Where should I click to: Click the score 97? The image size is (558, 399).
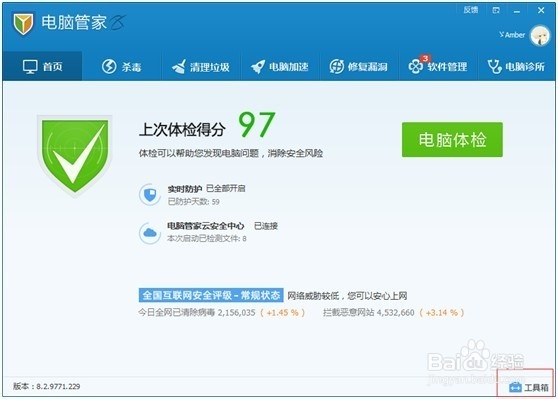coord(257,124)
